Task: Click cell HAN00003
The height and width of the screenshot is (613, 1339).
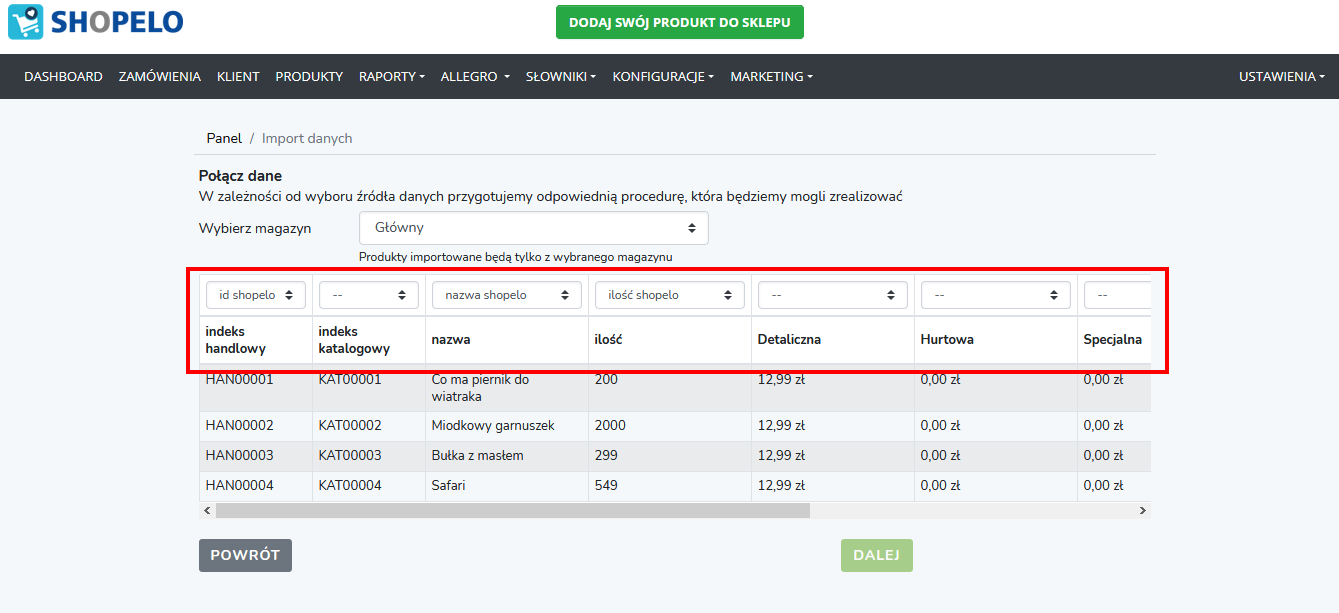Action: [256, 456]
